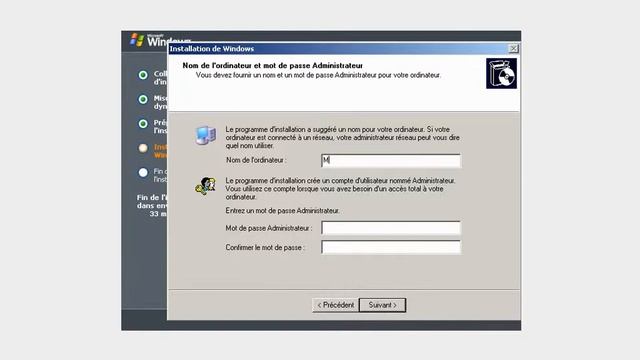The image size is (640, 360).
Task: Focus the Nom de l'ordinateur field
Action: [x=391, y=160]
